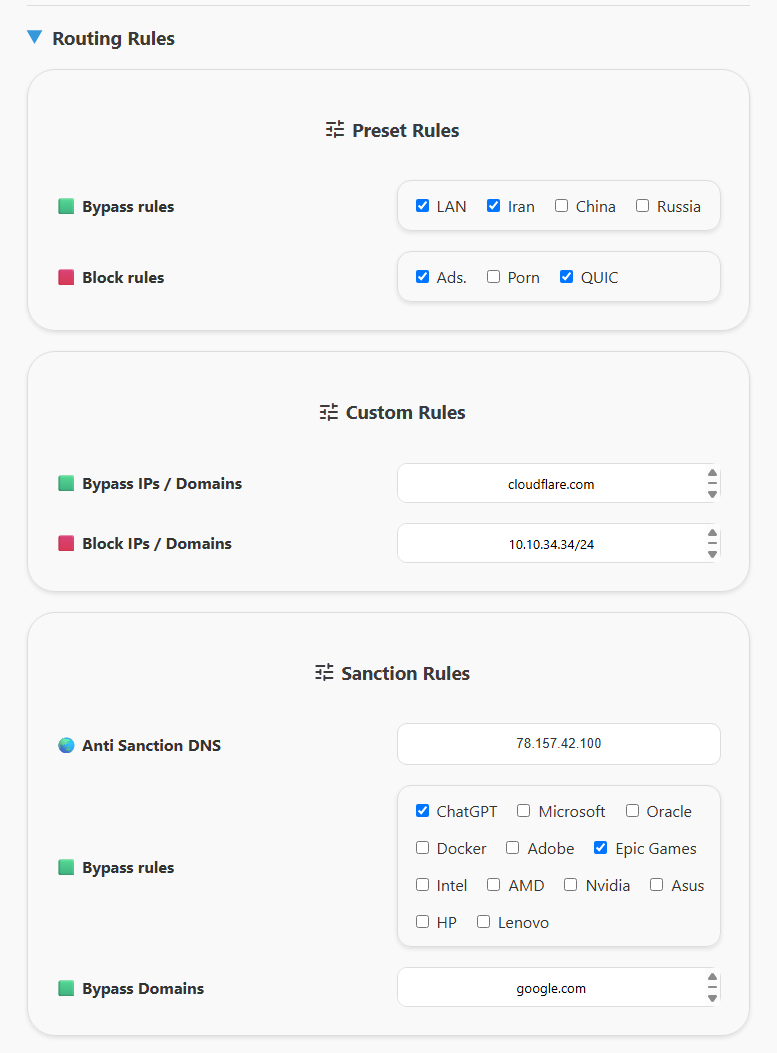Click the green icon beside Bypass IPs / Domains
The width and height of the screenshot is (777, 1053).
pyautogui.click(x=65, y=483)
